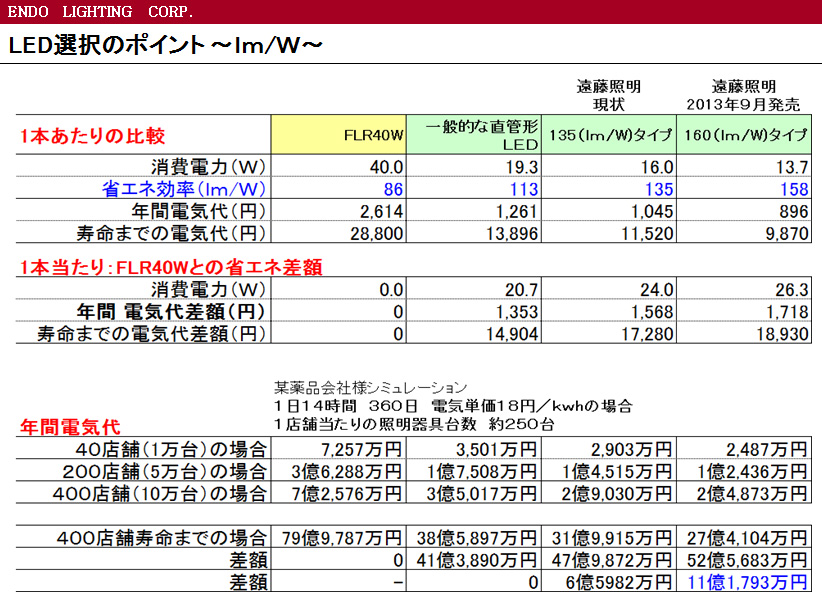Click the value 11,520 cell
This screenshot has width=822, height=595.
(647, 233)
